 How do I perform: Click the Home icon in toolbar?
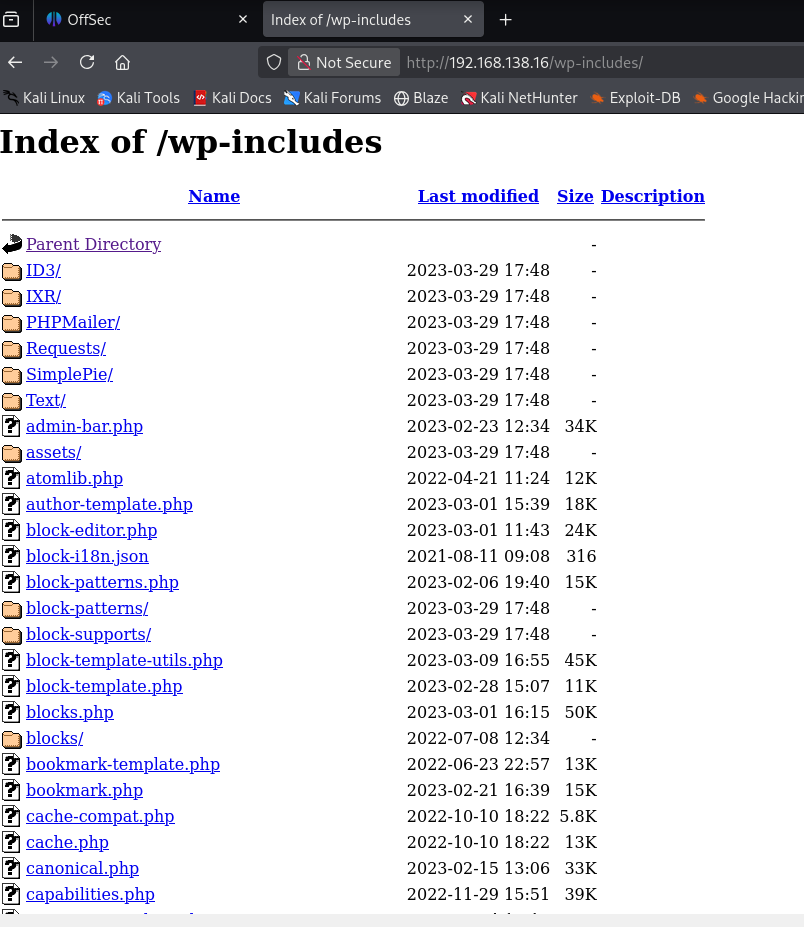(x=122, y=62)
